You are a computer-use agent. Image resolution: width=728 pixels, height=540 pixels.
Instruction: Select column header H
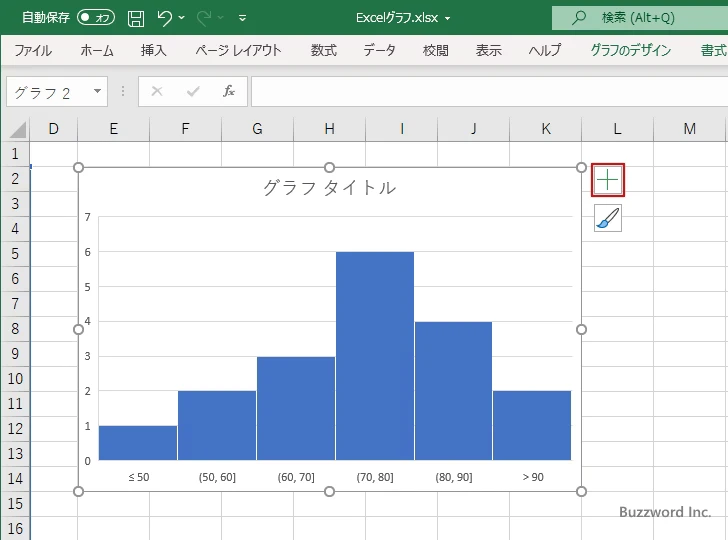pyautogui.click(x=330, y=129)
